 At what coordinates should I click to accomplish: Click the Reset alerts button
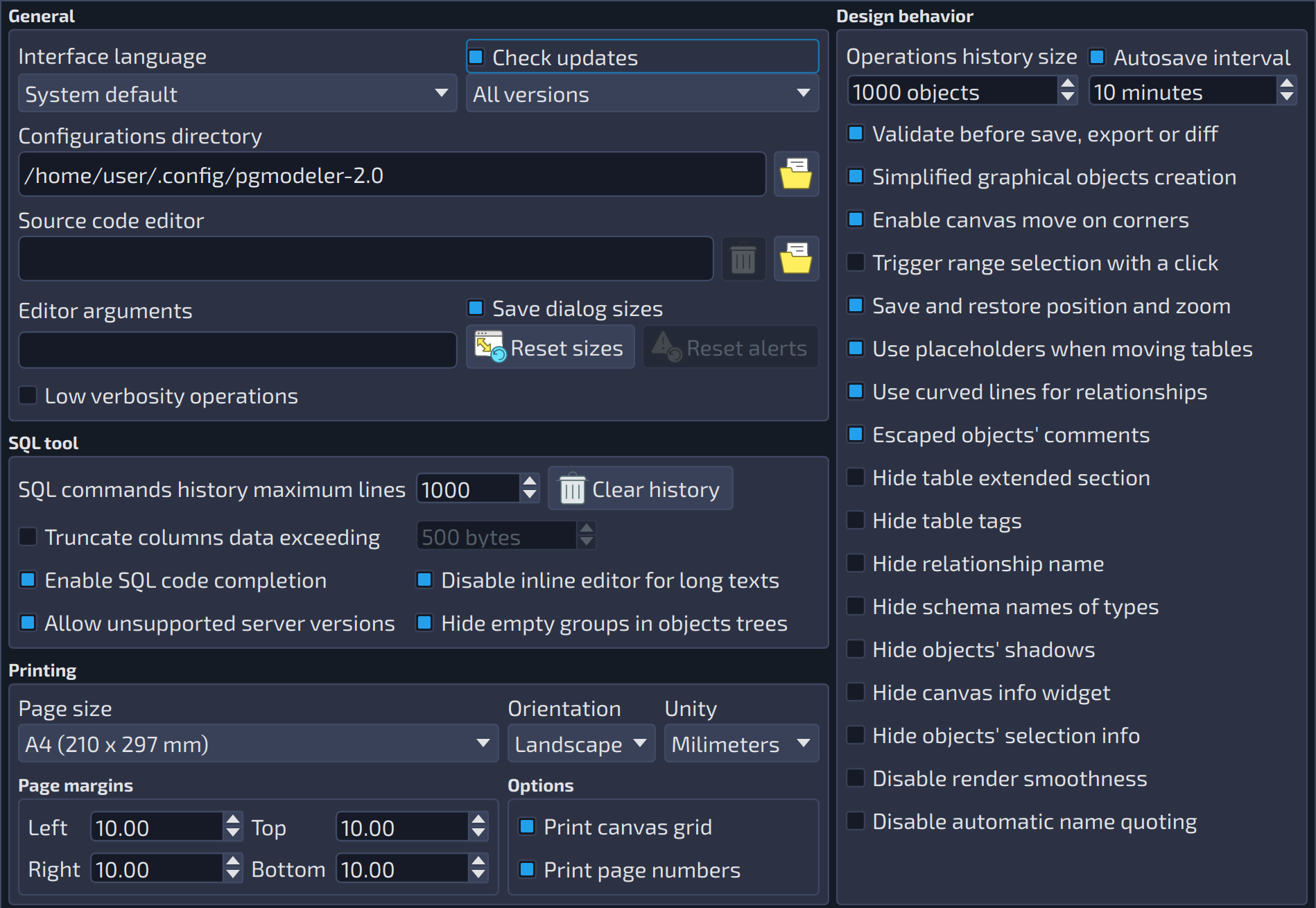pos(731,347)
